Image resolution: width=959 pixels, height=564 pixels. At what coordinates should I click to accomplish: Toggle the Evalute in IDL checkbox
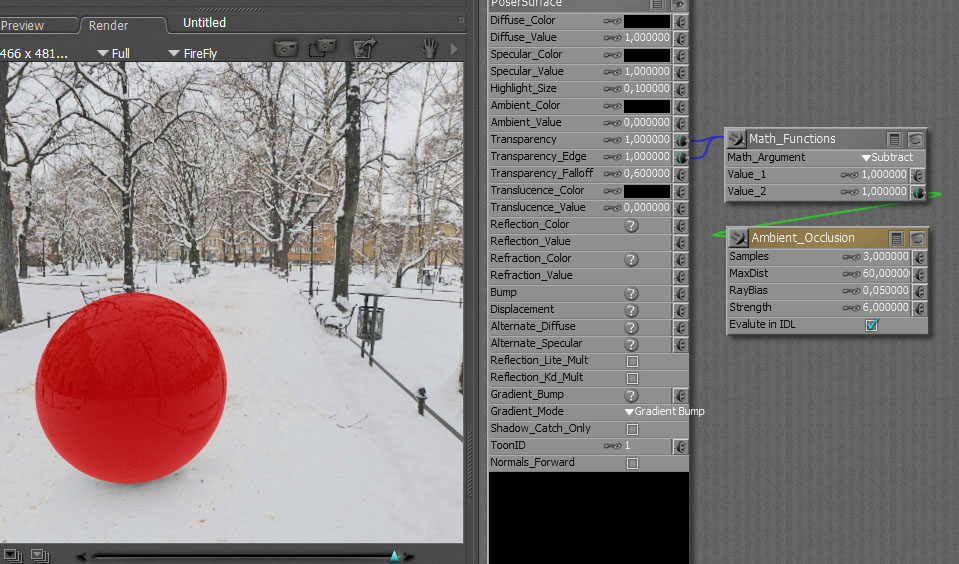(871, 325)
